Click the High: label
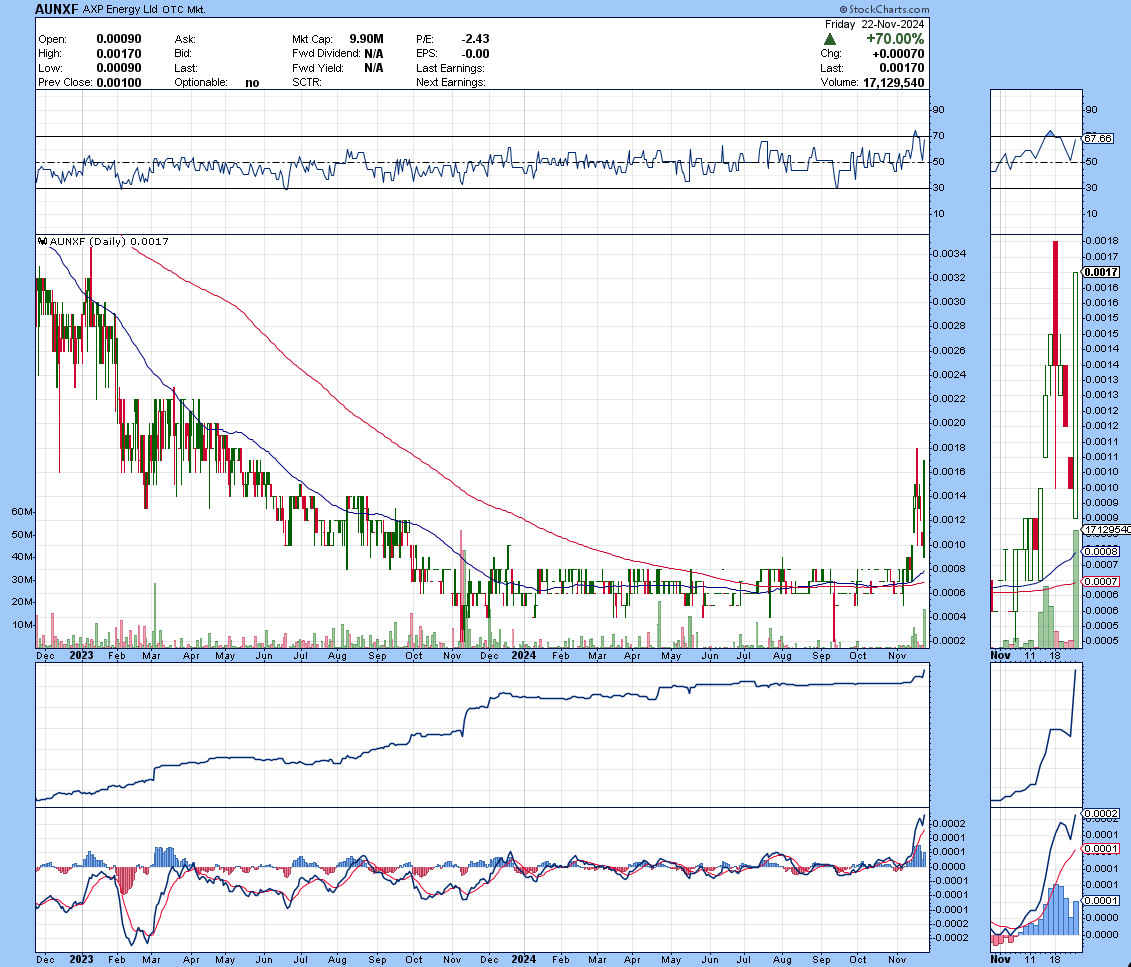The image size is (1131, 967). pos(50,53)
